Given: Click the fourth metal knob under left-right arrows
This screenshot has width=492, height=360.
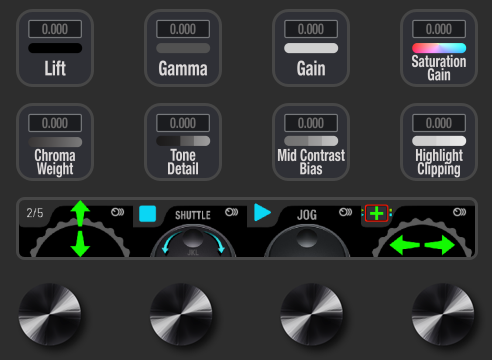Looking at the screenshot, I should [x=443, y=314].
